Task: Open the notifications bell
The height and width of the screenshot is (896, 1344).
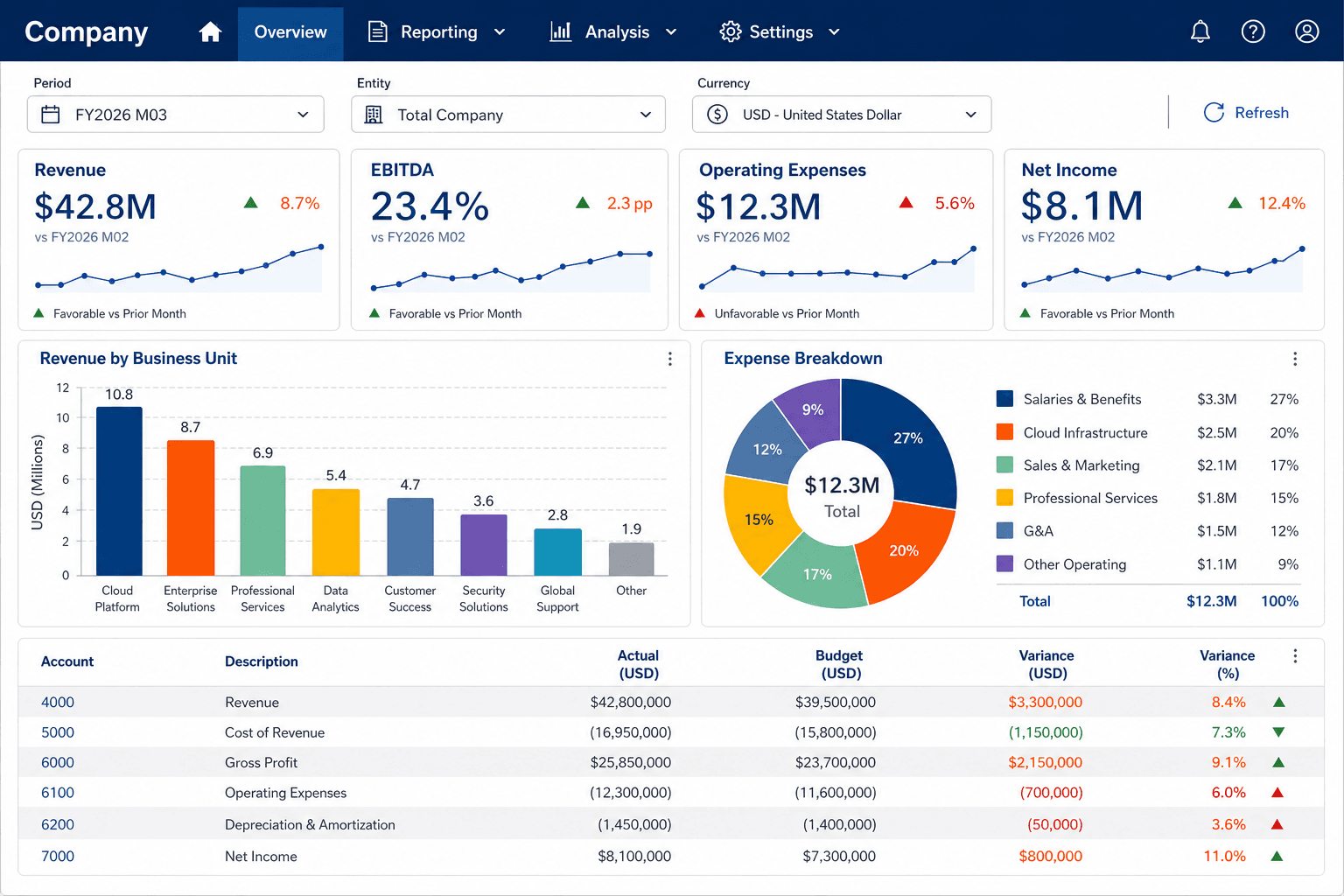Action: tap(1200, 32)
